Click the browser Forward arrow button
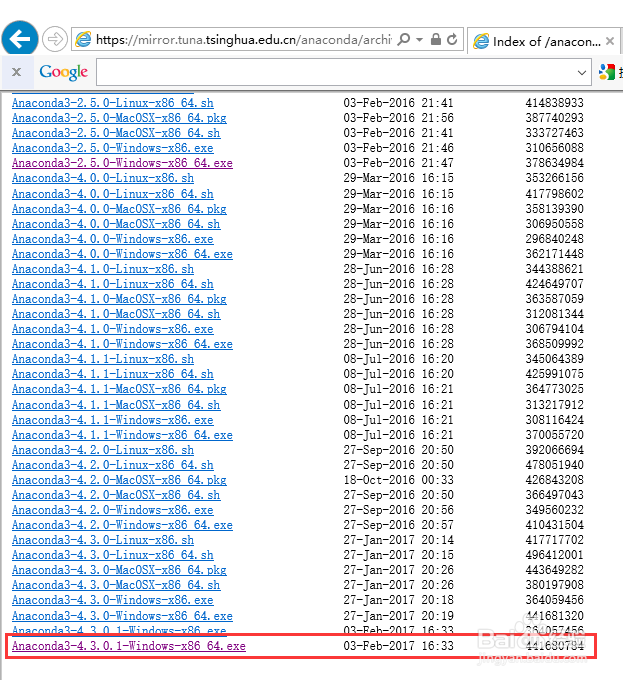 55,39
